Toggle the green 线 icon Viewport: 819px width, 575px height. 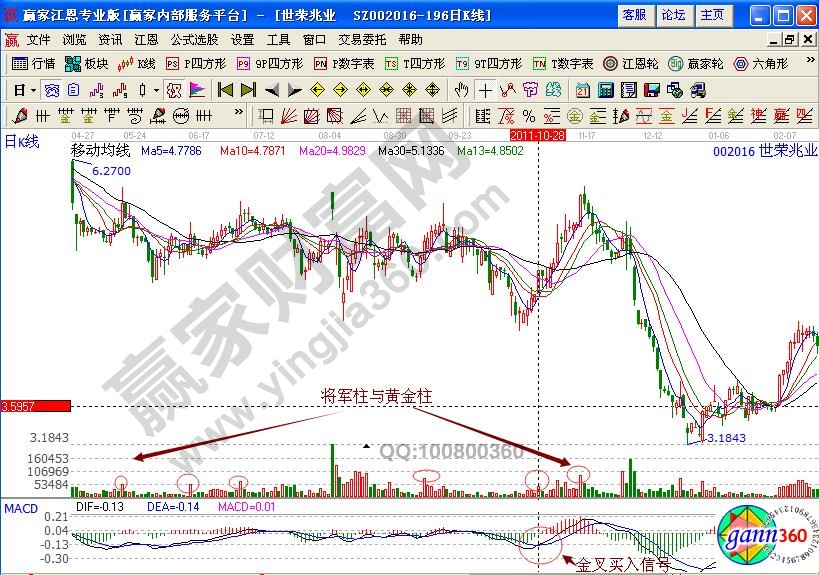554,90
